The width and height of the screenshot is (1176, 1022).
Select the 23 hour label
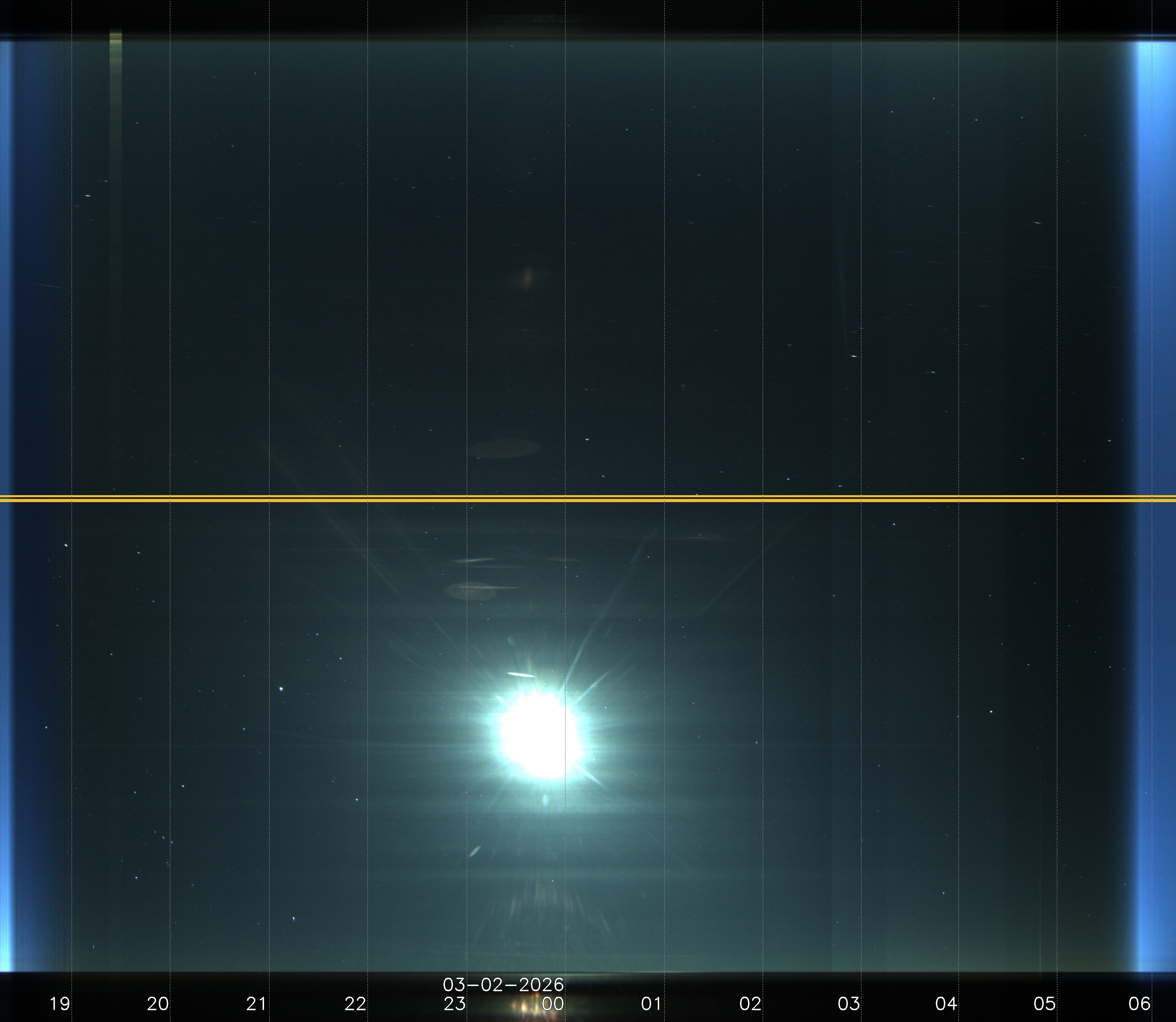454,1003
